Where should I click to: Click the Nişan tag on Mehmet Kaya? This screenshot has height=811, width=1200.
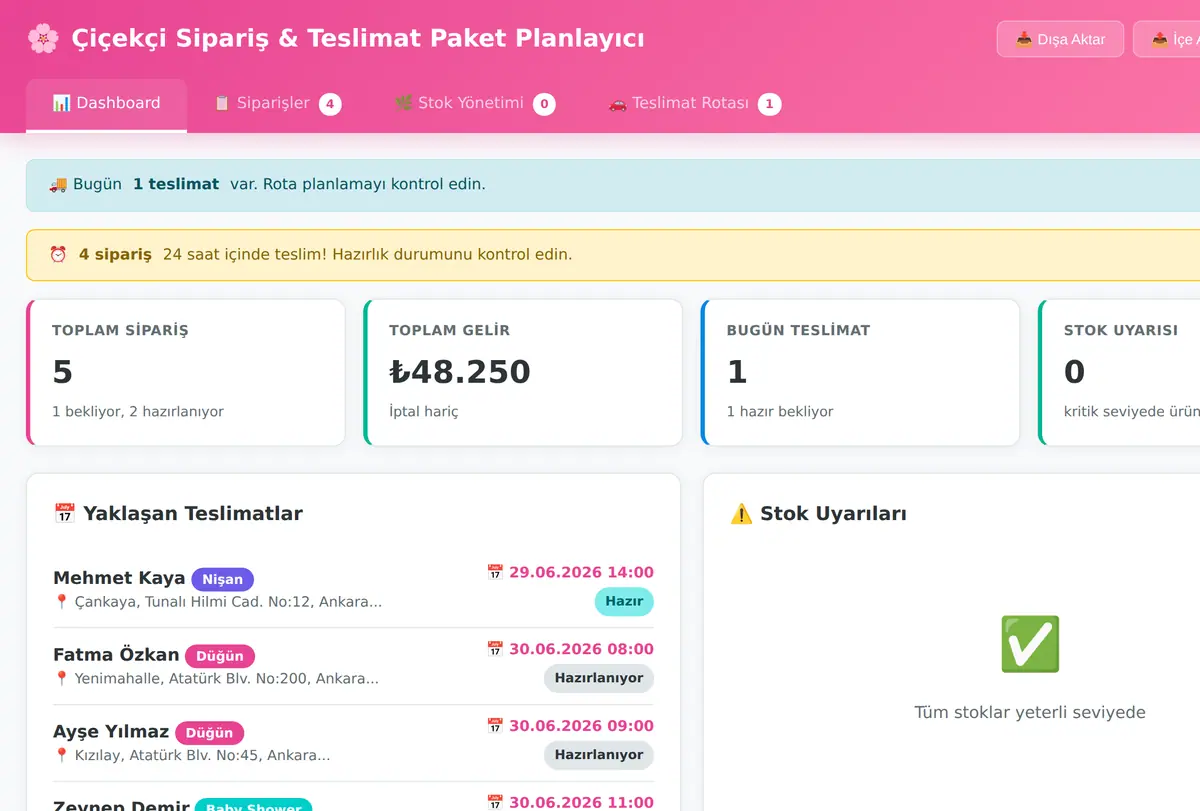pyautogui.click(x=222, y=579)
